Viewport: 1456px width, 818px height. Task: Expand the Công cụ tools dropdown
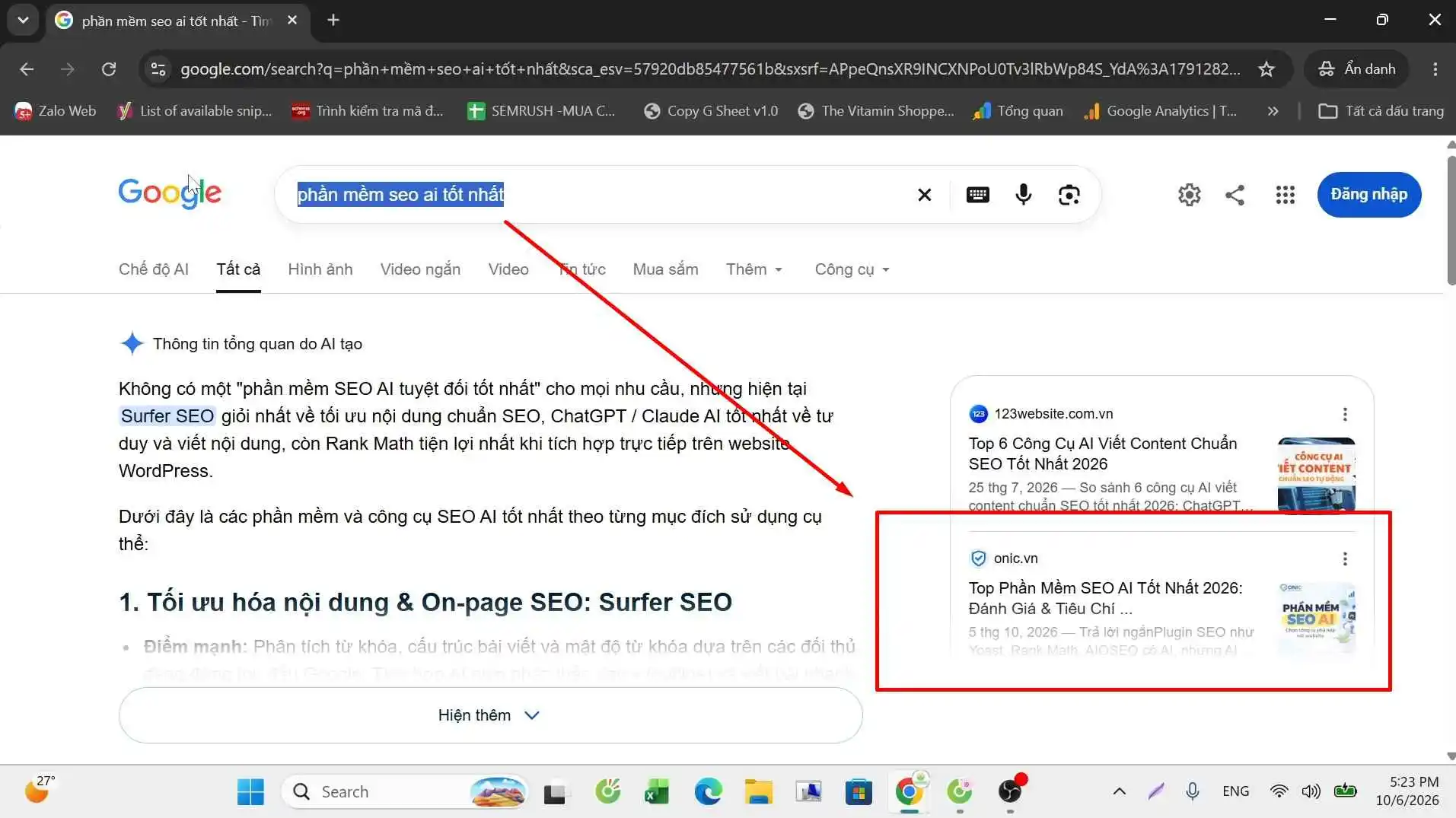(x=852, y=269)
